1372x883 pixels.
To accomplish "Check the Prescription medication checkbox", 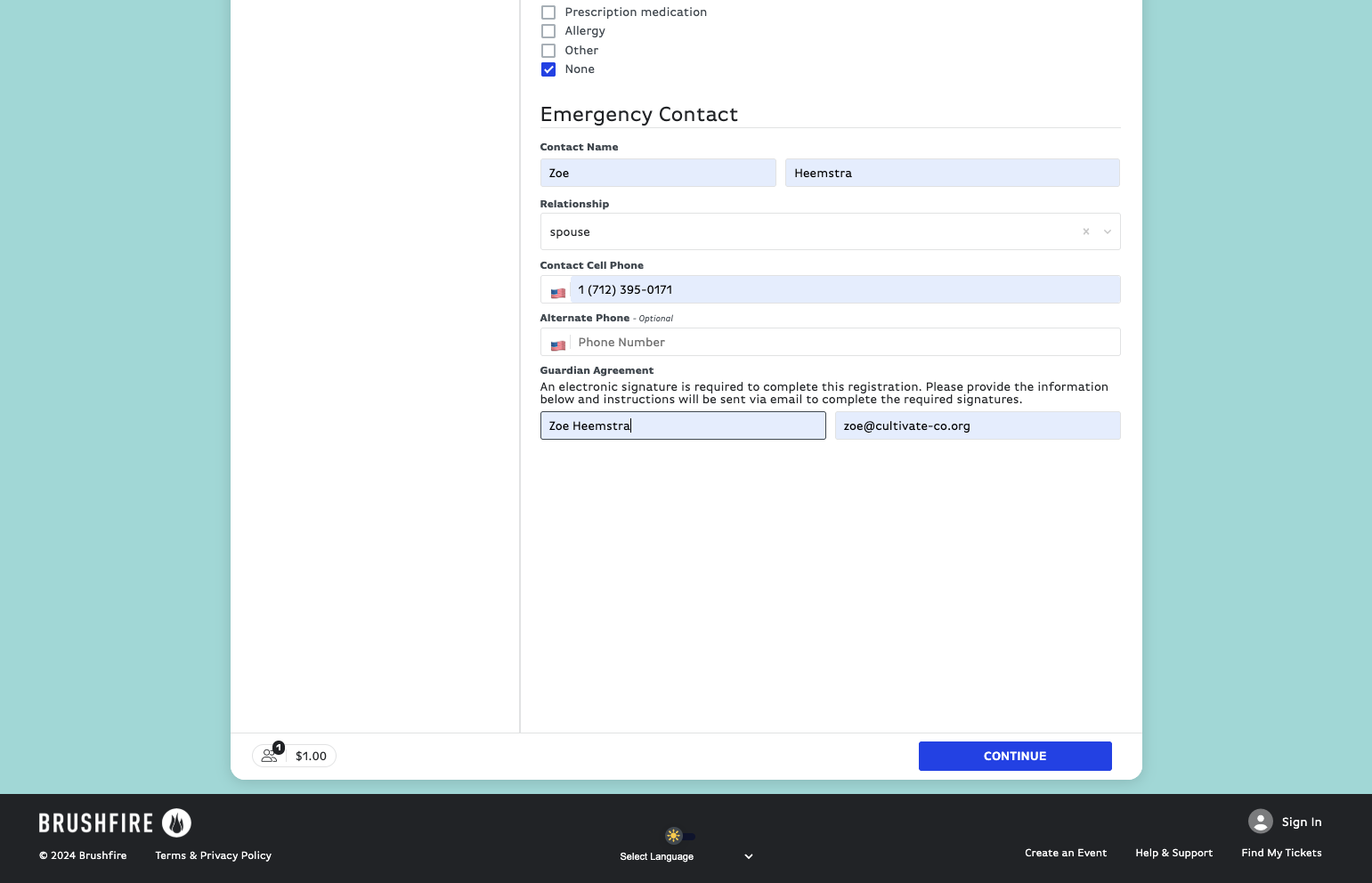I will pyautogui.click(x=548, y=12).
